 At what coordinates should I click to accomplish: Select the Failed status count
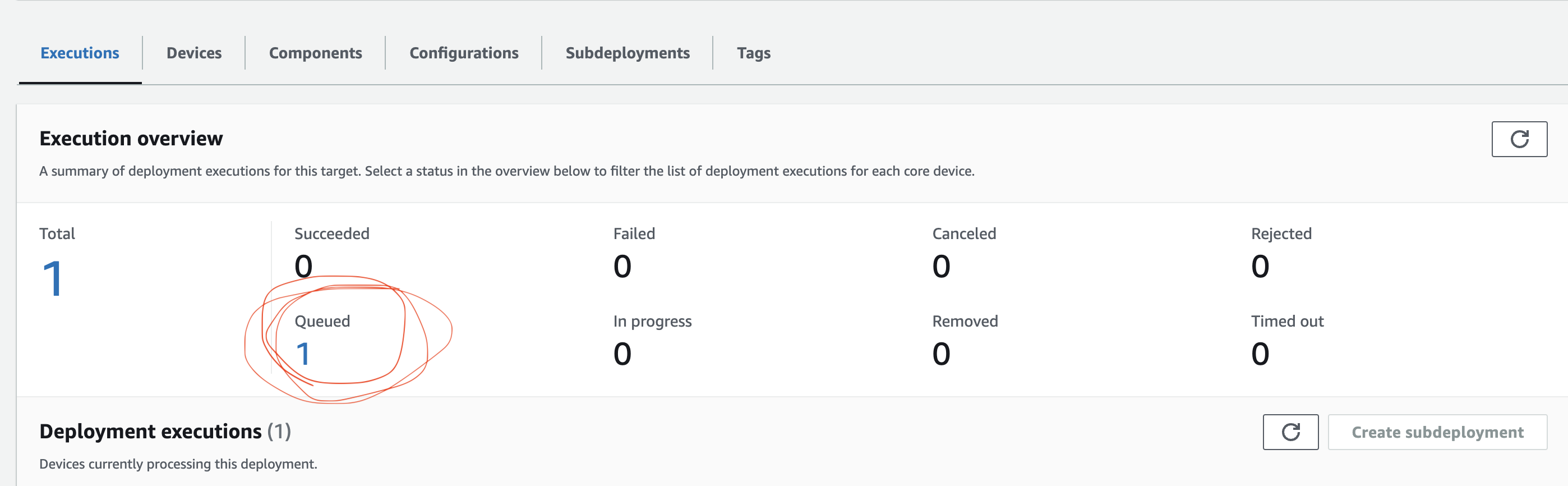(x=622, y=266)
